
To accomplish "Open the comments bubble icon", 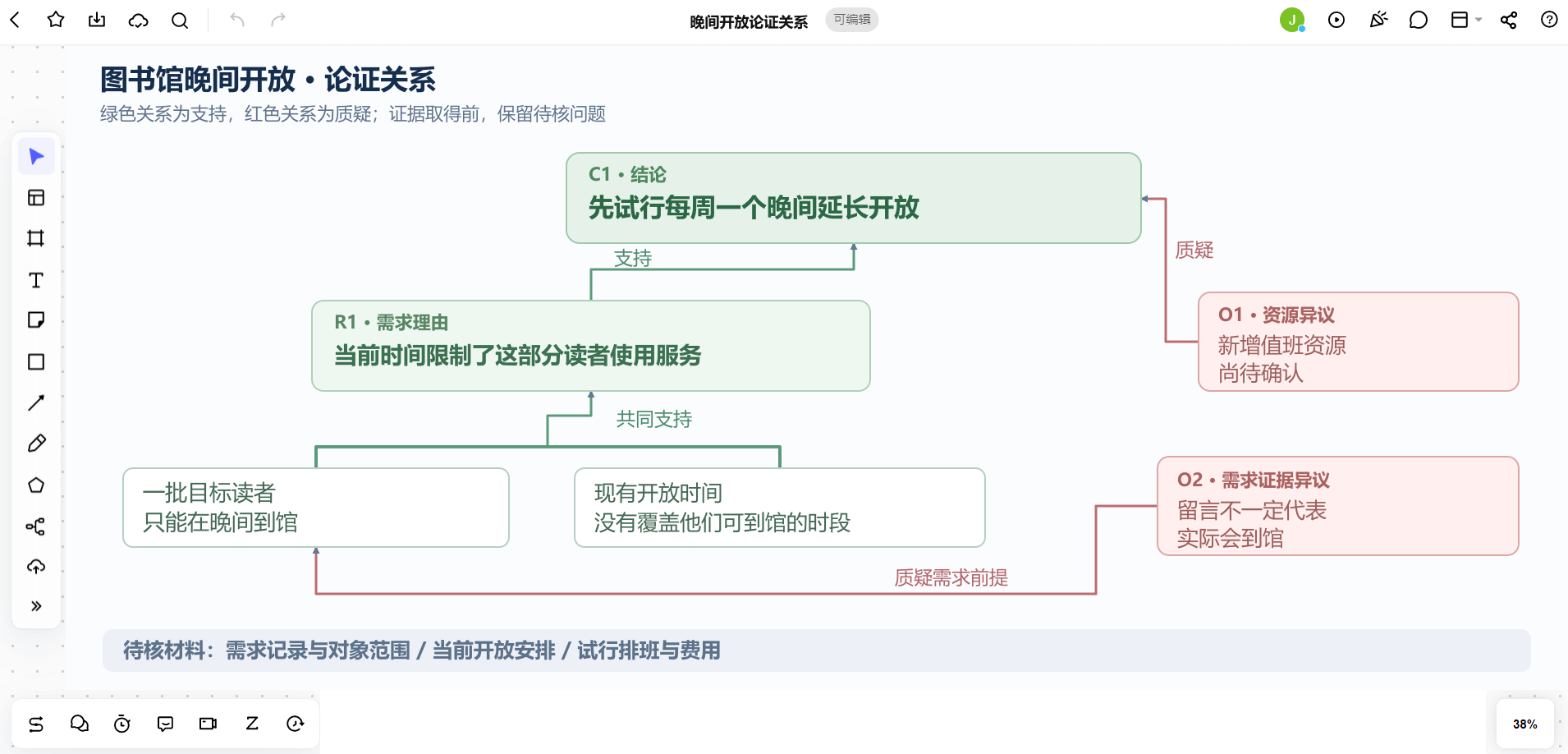I will (1419, 20).
